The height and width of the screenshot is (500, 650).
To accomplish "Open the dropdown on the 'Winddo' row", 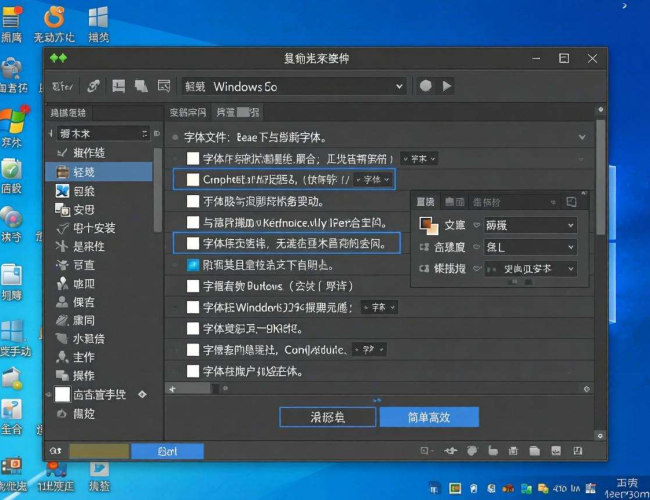I will point(379,307).
